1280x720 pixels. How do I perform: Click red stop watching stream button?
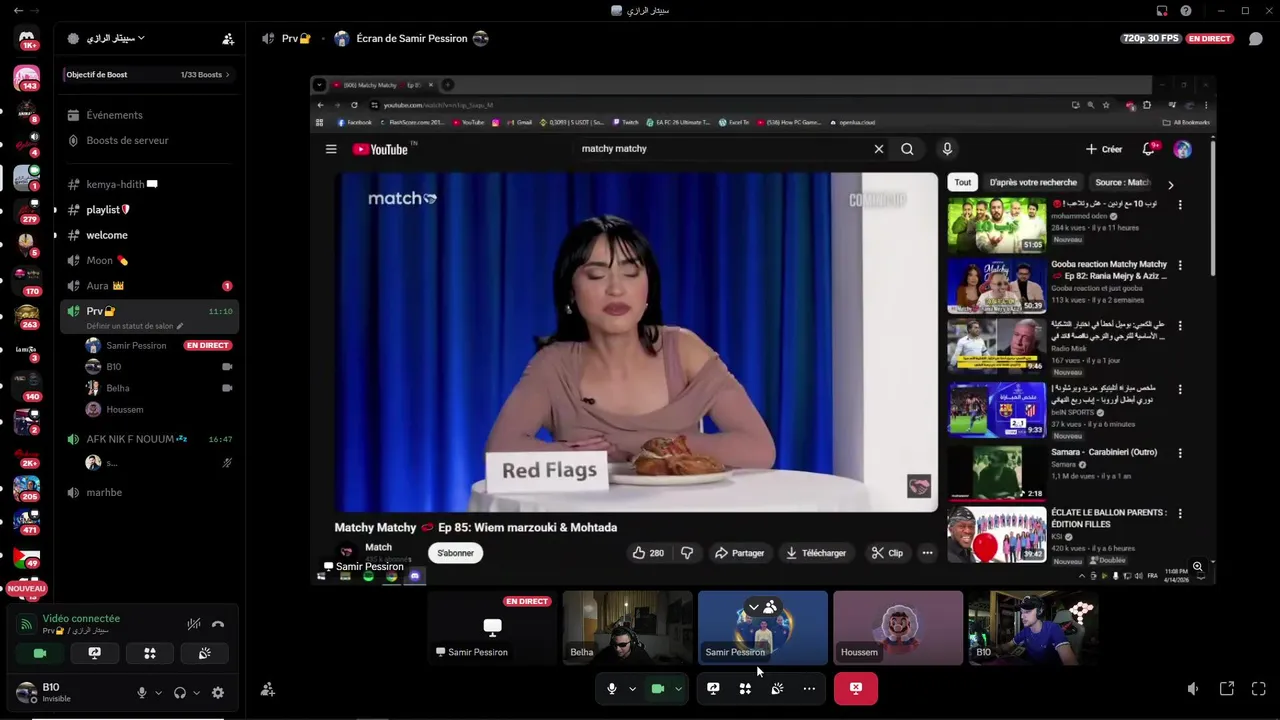point(856,688)
